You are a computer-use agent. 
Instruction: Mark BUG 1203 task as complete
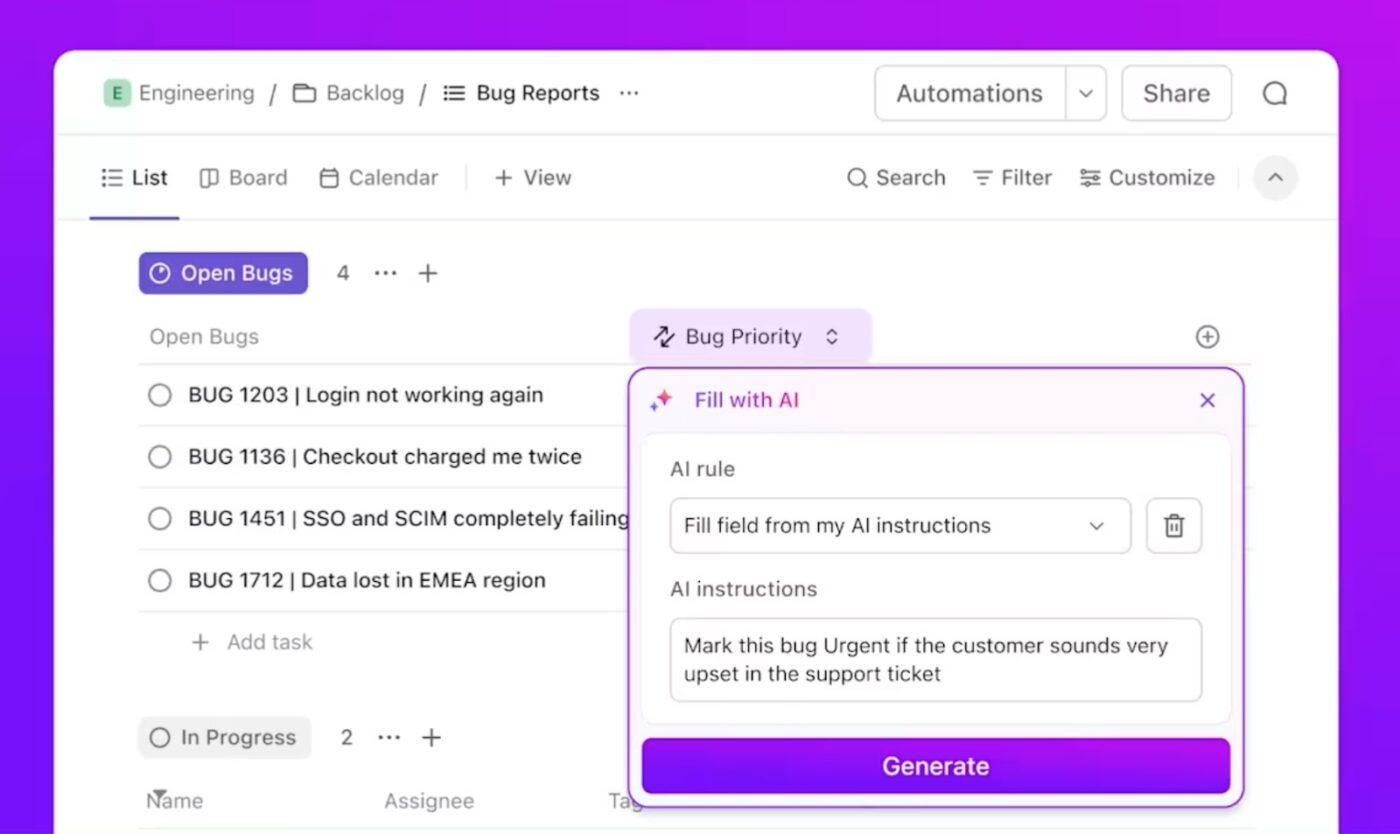tap(160, 395)
